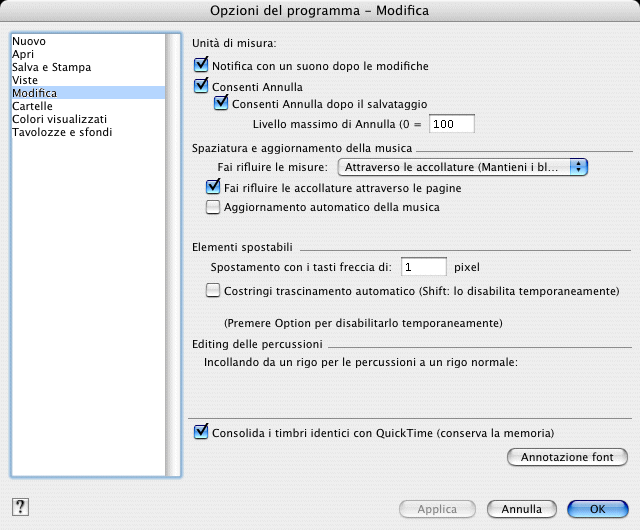Select Apri in the category list
This screenshot has height=530, width=640.
click(x=24, y=55)
